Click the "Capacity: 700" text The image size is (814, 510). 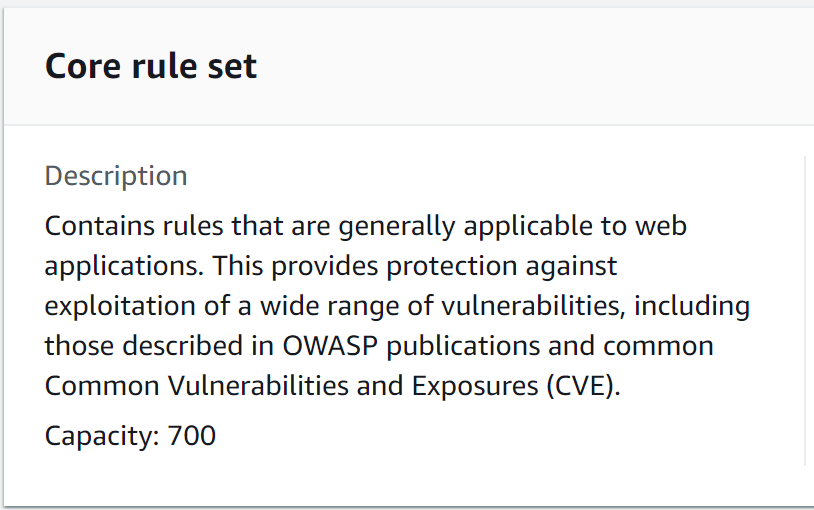coord(130,436)
